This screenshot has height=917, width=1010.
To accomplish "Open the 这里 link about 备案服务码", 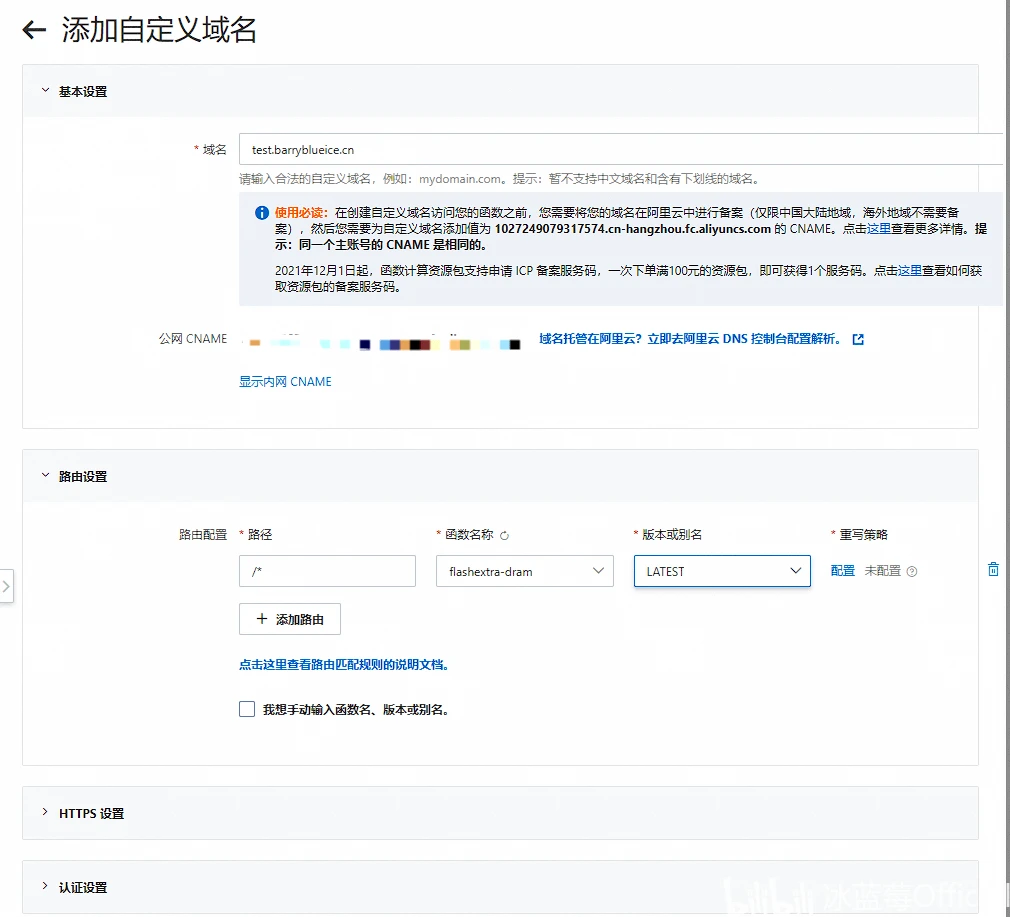I will pyautogui.click(x=910, y=270).
